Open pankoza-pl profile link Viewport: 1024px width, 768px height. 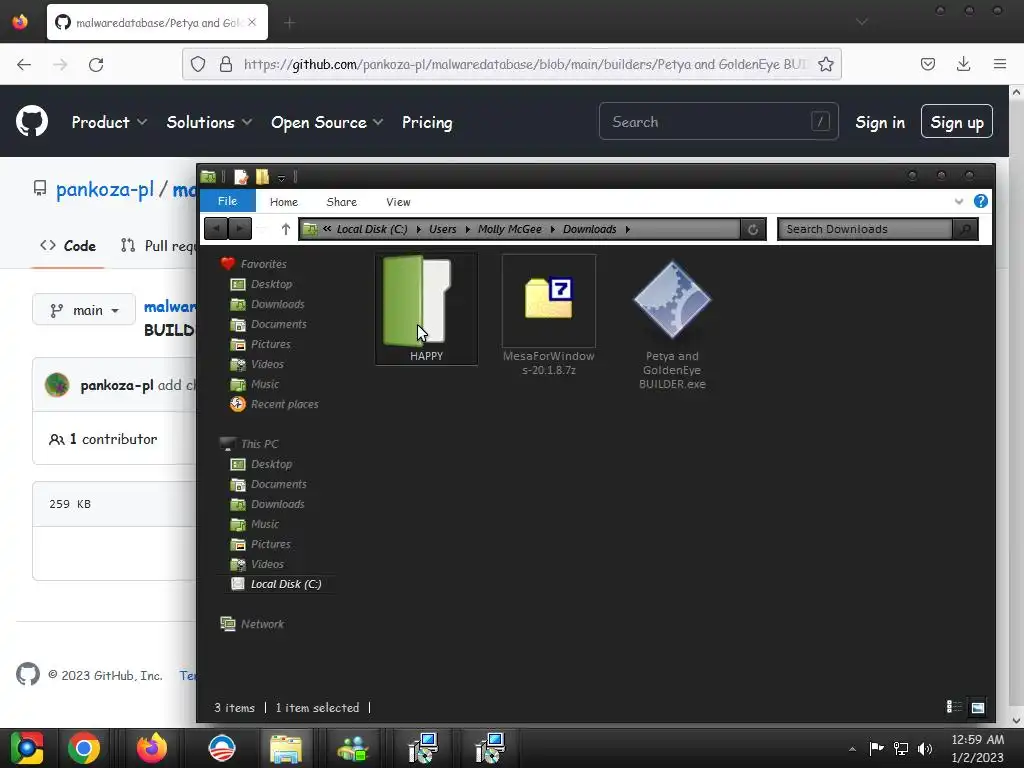(104, 189)
